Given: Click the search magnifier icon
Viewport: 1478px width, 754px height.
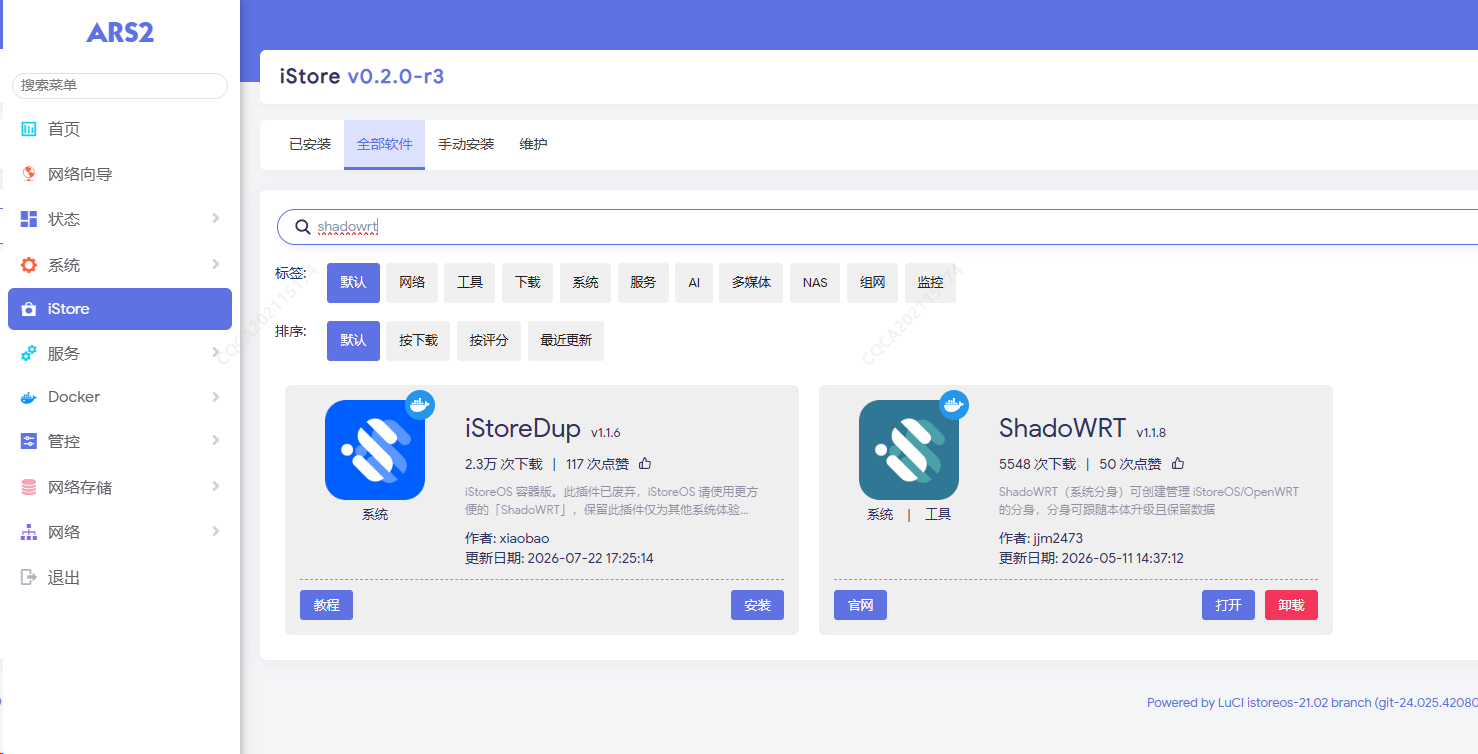Looking at the screenshot, I should [302, 227].
